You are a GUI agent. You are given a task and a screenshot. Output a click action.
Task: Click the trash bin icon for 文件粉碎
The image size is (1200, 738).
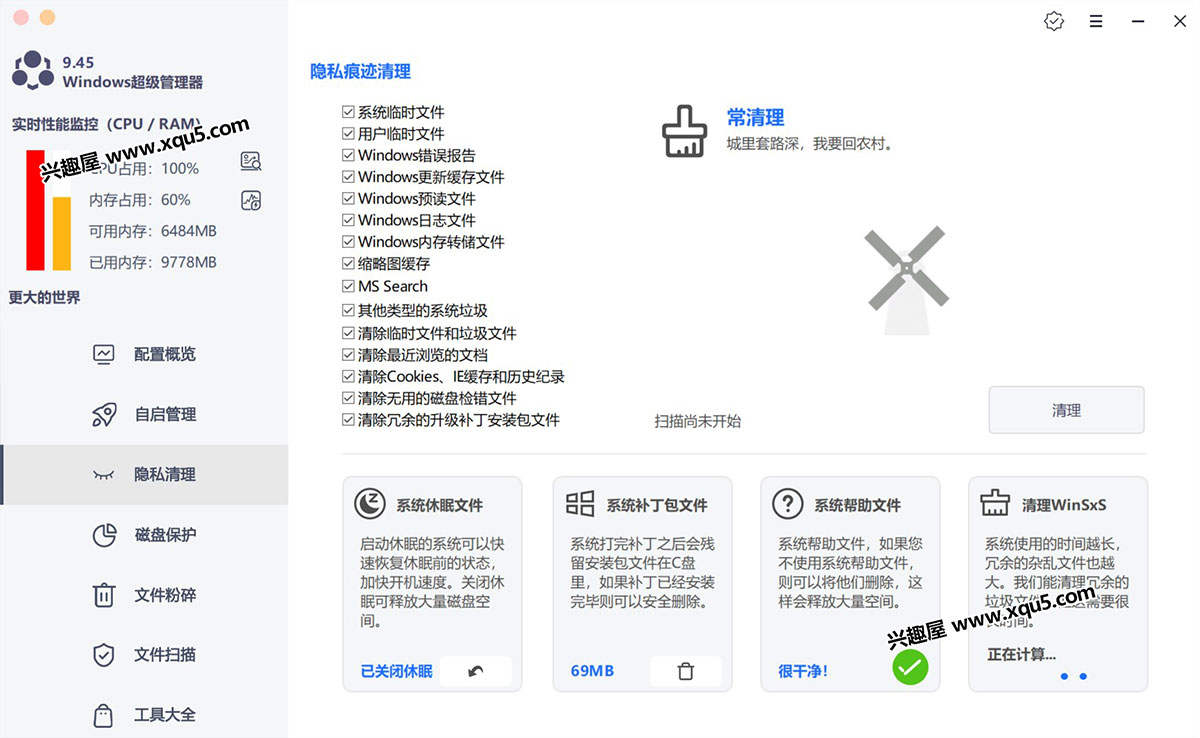pyautogui.click(x=104, y=595)
